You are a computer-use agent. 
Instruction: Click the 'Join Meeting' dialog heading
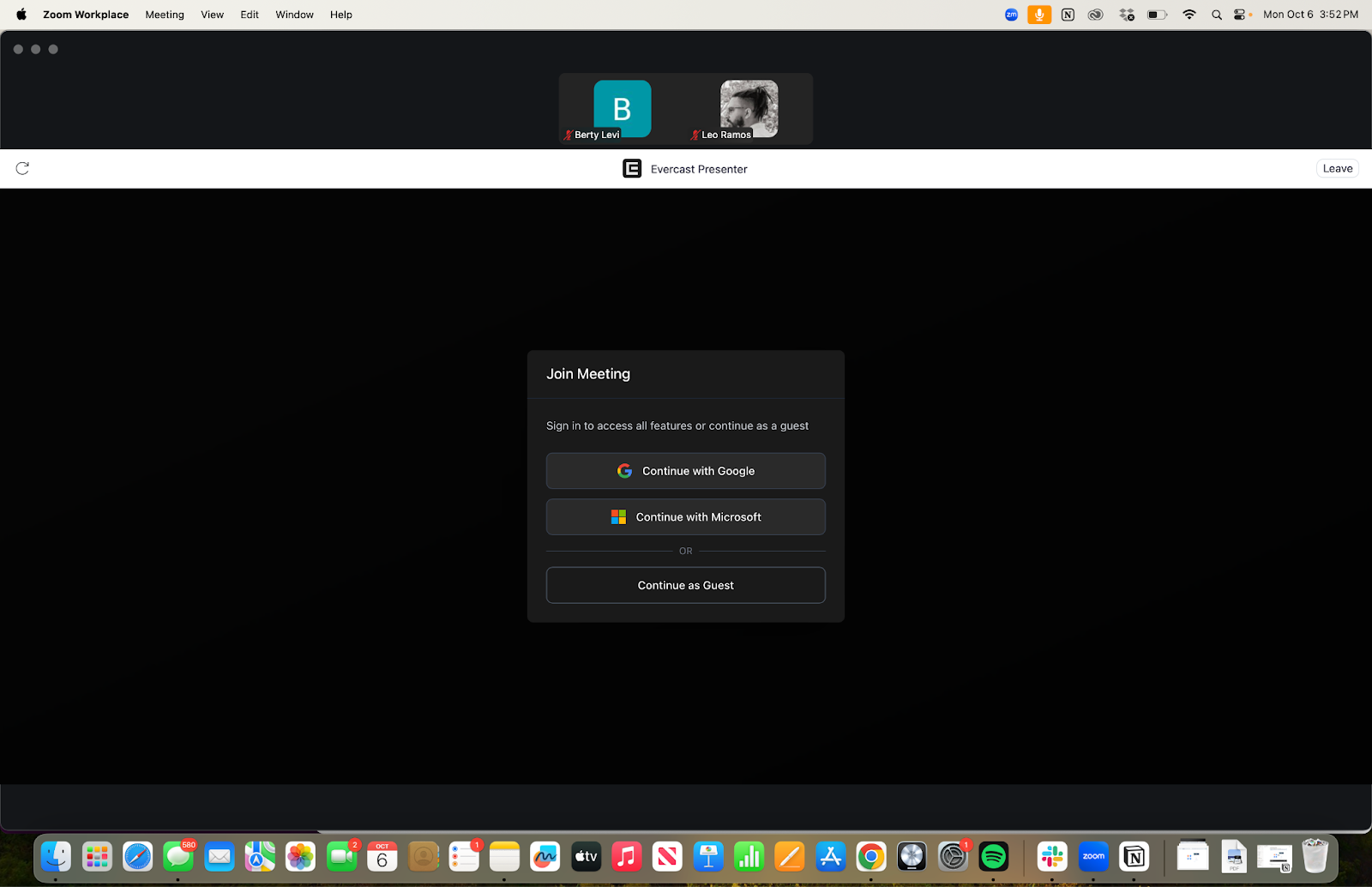click(588, 374)
